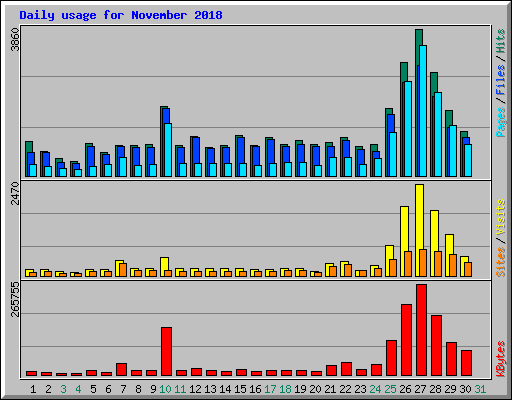Screen dimensions: 512x400
Task: Click the cyan Pages bar for day 27
Action: (x=423, y=111)
